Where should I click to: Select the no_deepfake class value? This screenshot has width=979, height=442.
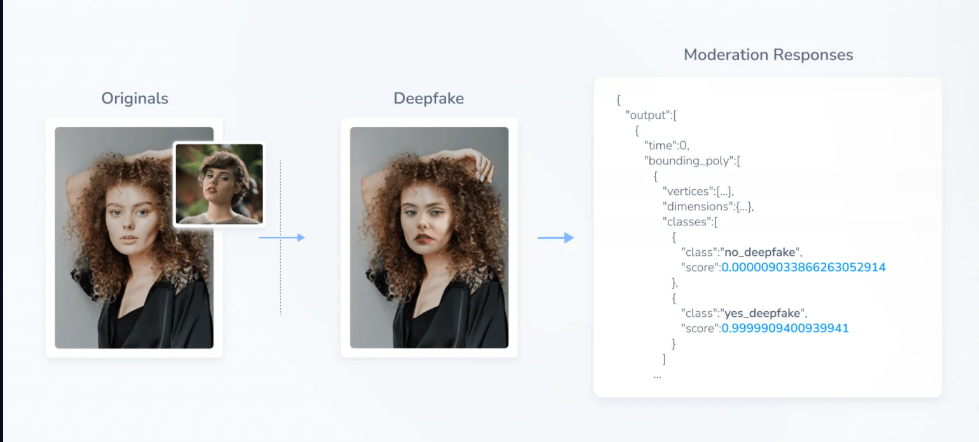pyautogui.click(x=759, y=252)
